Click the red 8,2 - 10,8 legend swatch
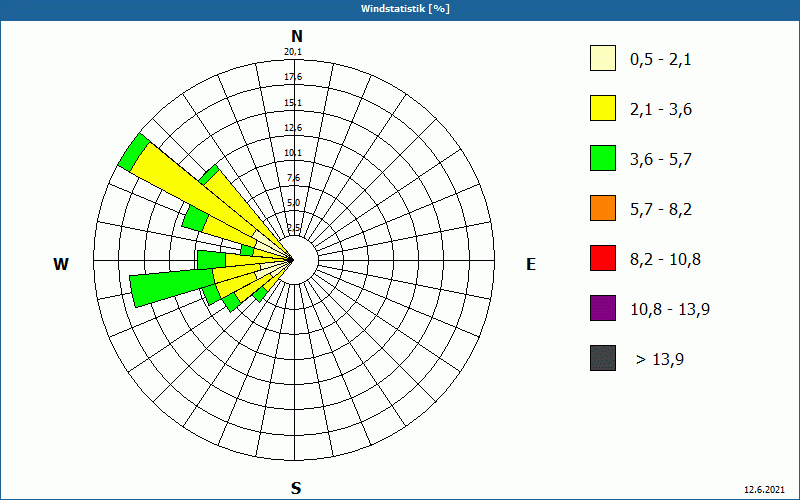 point(603,258)
